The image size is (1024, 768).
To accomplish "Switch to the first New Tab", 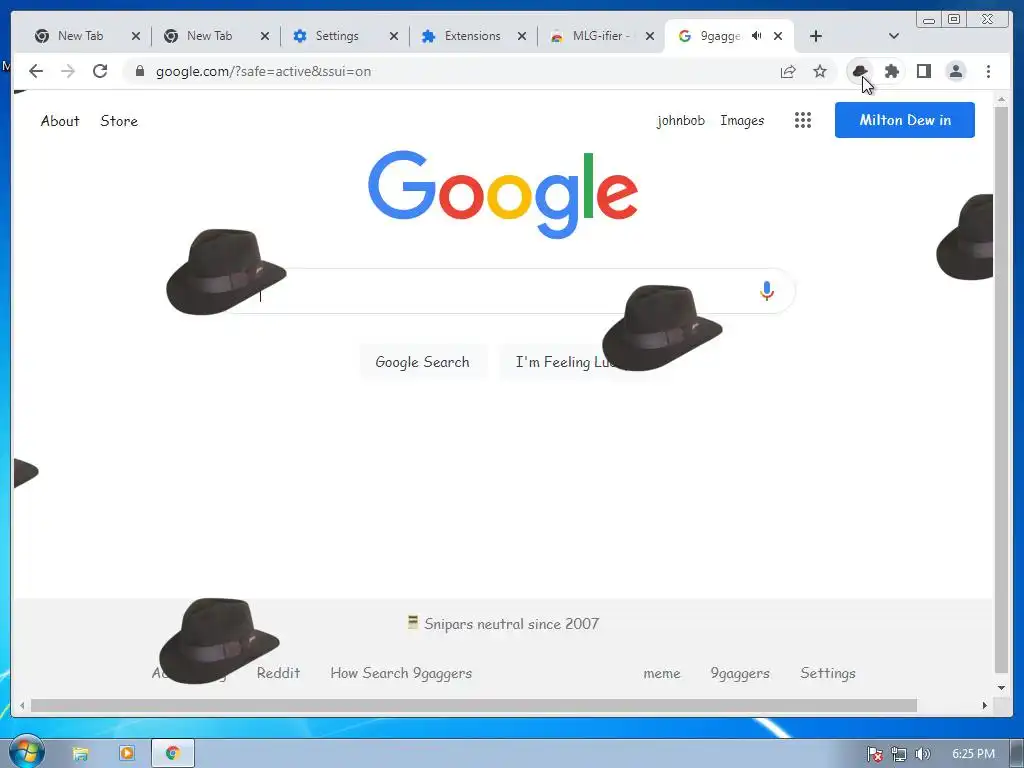I will [x=80, y=36].
